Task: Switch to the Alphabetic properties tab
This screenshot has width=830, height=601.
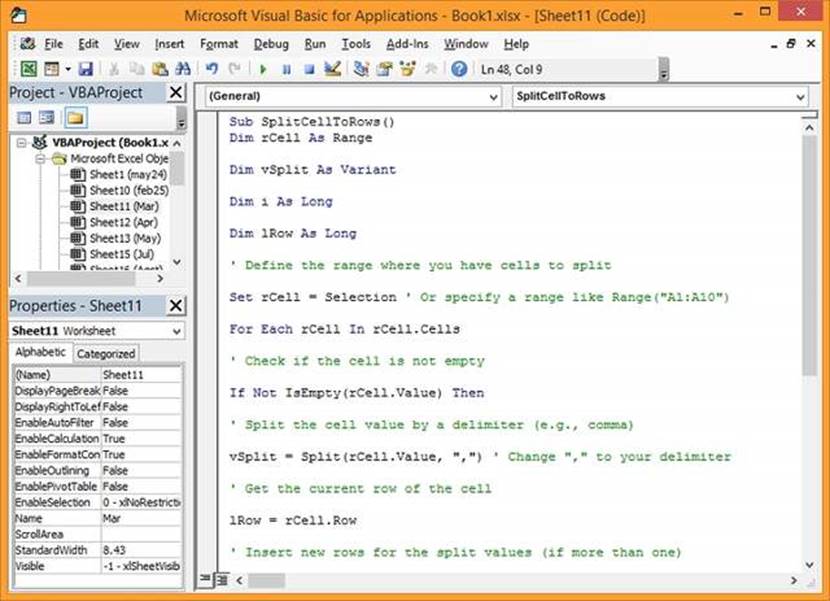Action: click(41, 353)
